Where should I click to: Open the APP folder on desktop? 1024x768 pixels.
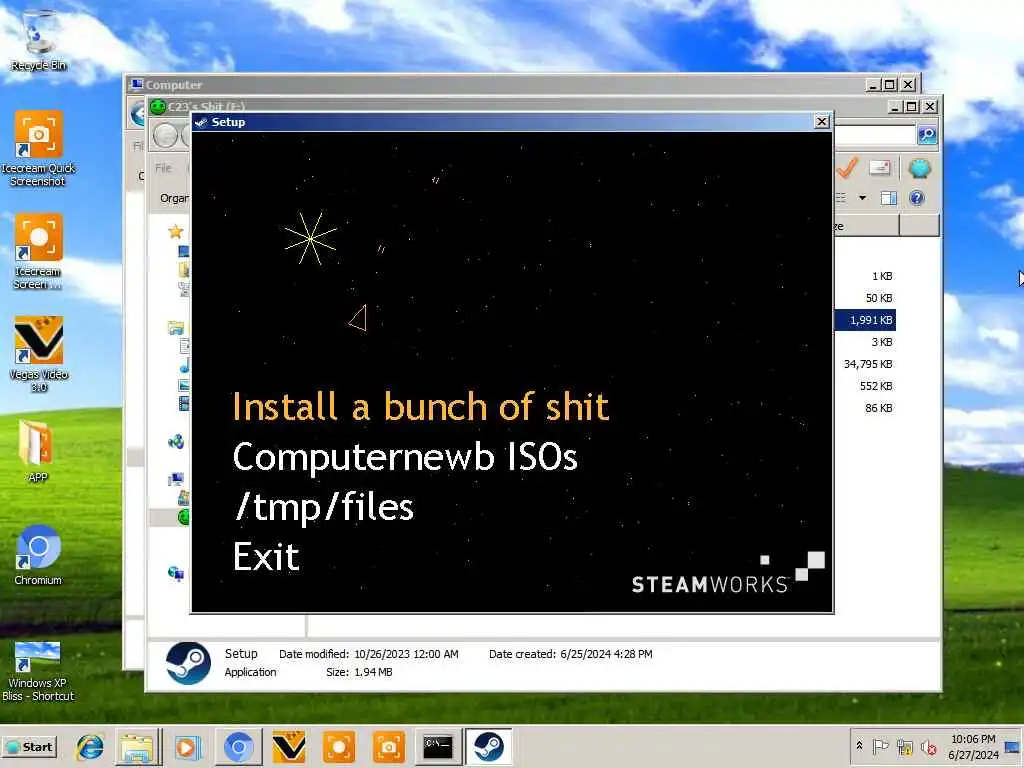[x=38, y=451]
